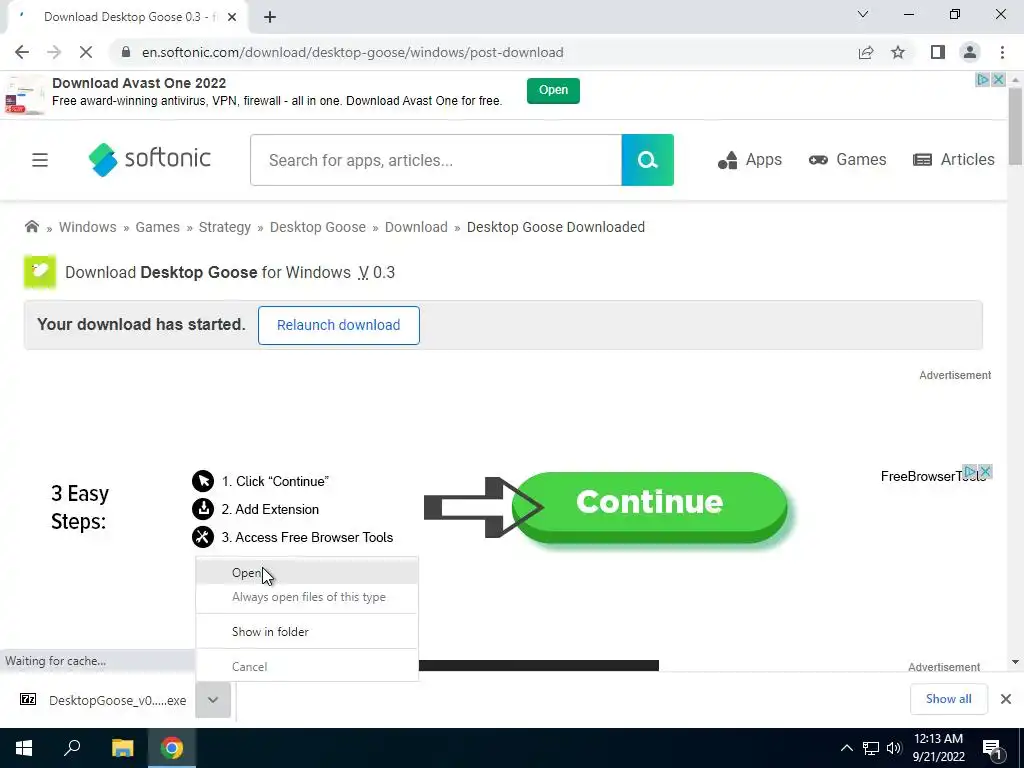Viewport: 1024px width, 768px height.
Task: Show hidden system tray icons
Action: tap(846, 748)
